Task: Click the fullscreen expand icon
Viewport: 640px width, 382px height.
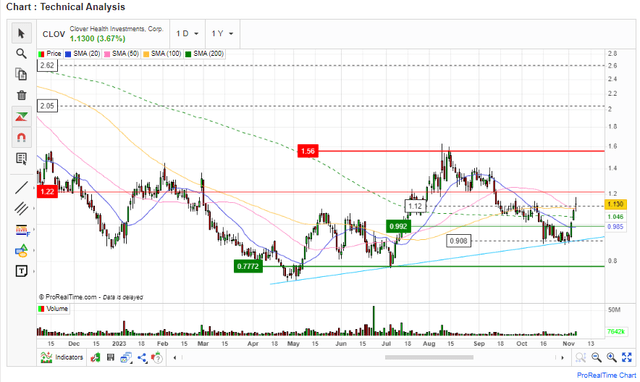Action: (627, 358)
